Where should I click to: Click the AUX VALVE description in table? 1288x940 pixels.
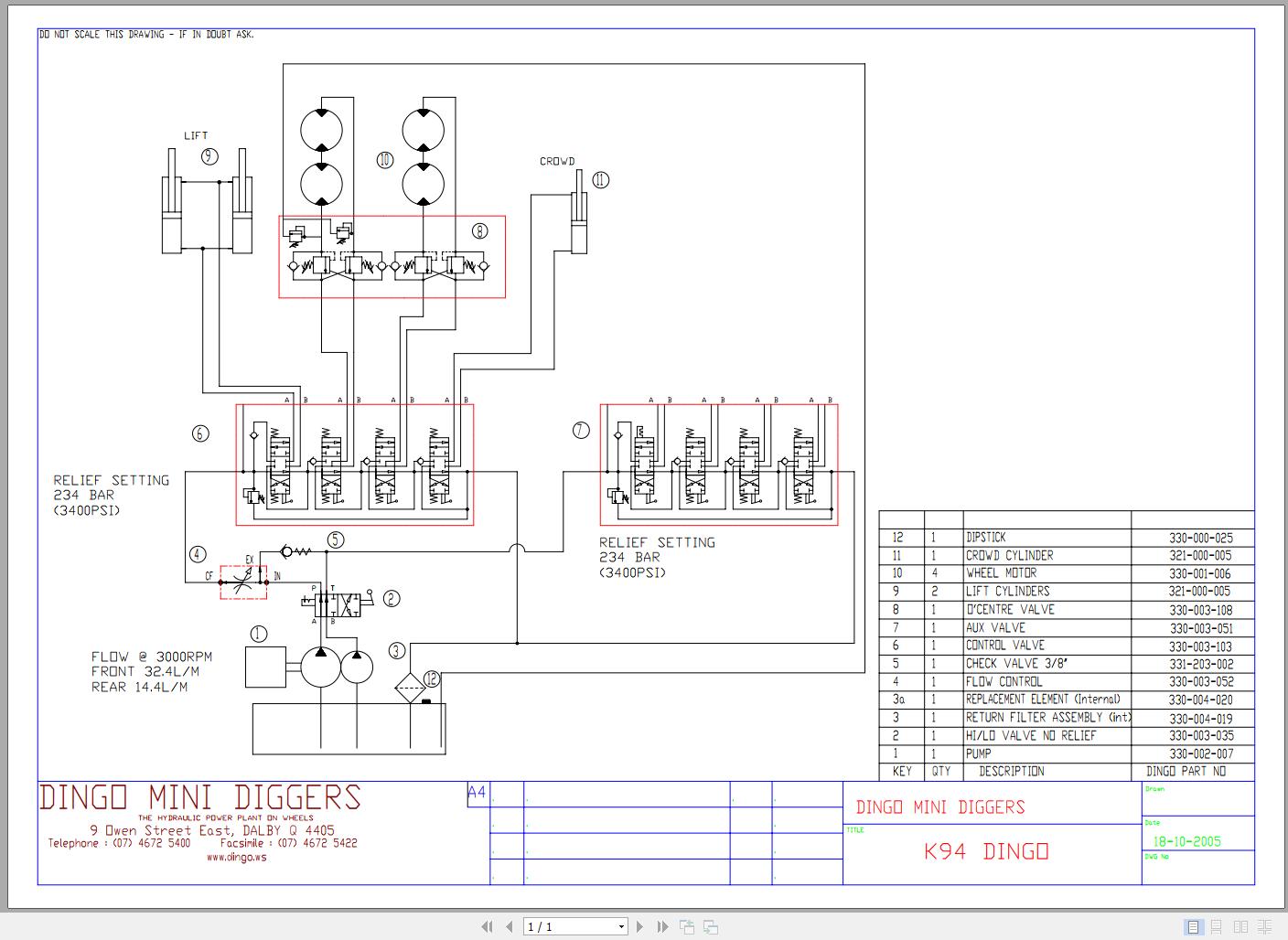click(995, 627)
